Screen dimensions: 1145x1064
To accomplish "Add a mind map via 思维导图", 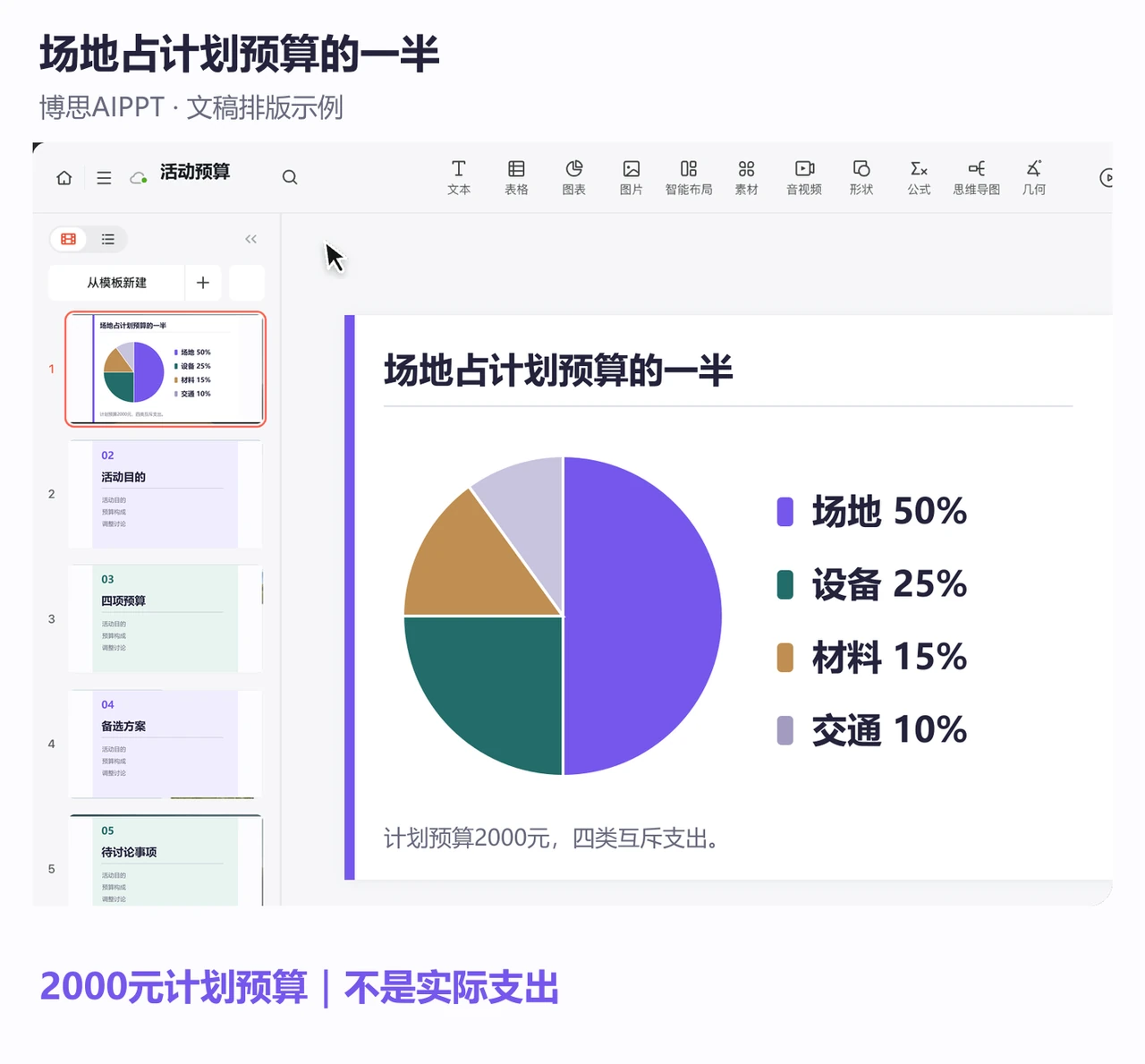I will 977,177.
